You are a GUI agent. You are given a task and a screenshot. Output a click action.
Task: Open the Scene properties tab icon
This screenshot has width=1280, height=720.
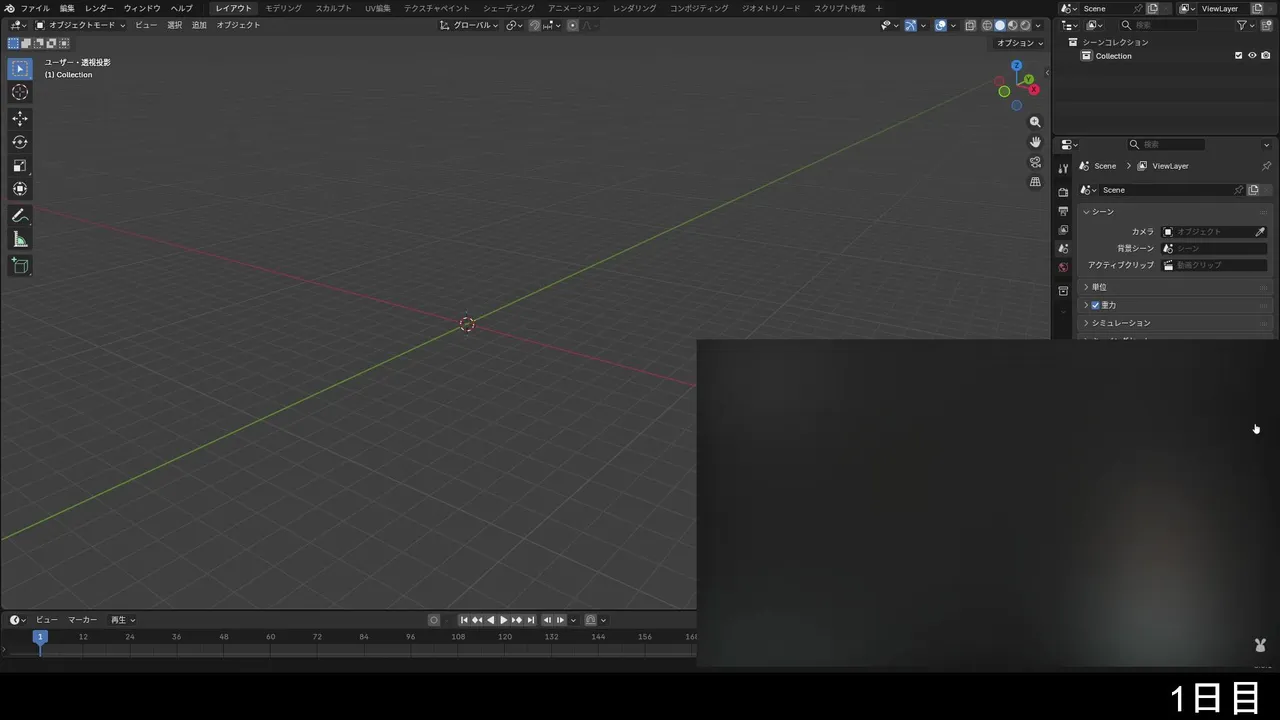point(1063,248)
